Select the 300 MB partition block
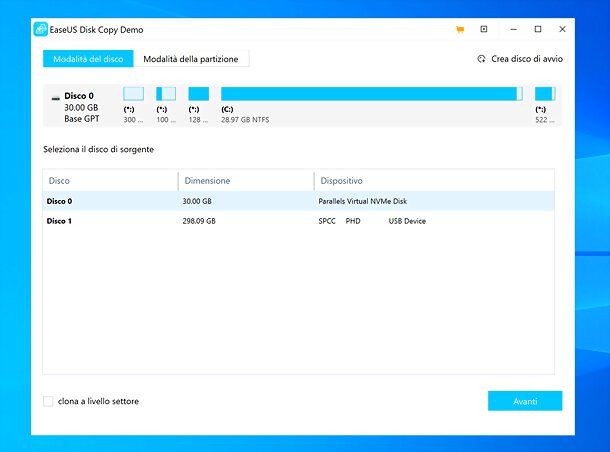This screenshot has width=610, height=452. [x=133, y=94]
